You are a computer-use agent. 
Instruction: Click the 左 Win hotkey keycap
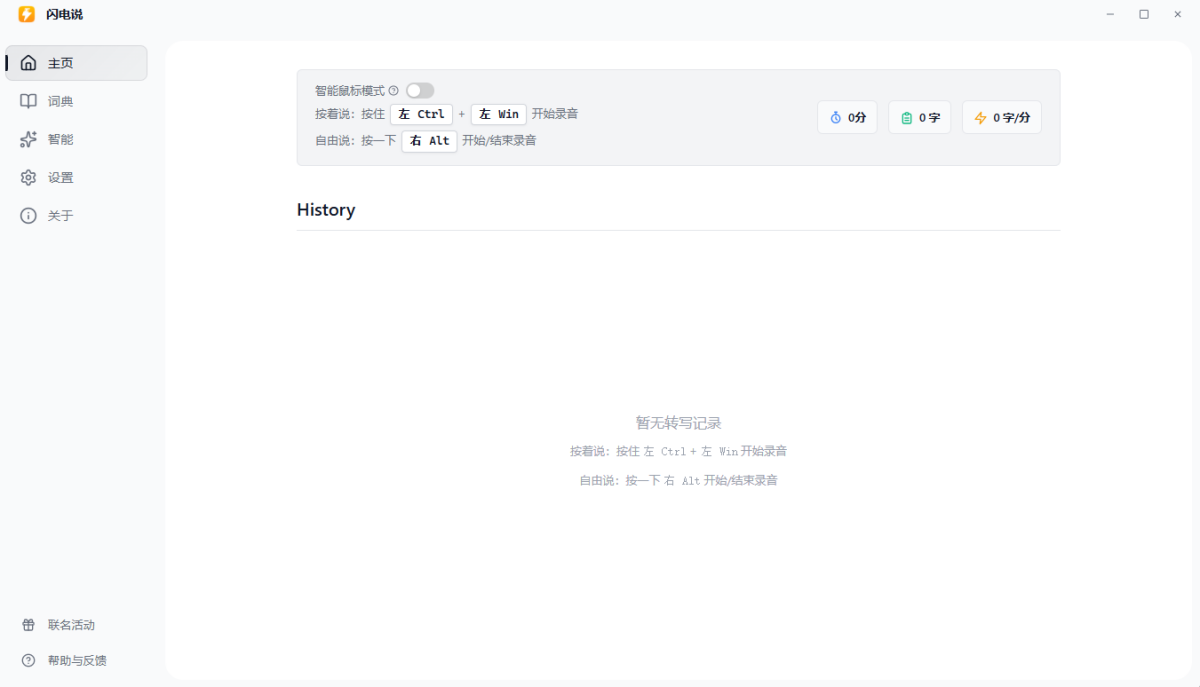[x=498, y=114]
